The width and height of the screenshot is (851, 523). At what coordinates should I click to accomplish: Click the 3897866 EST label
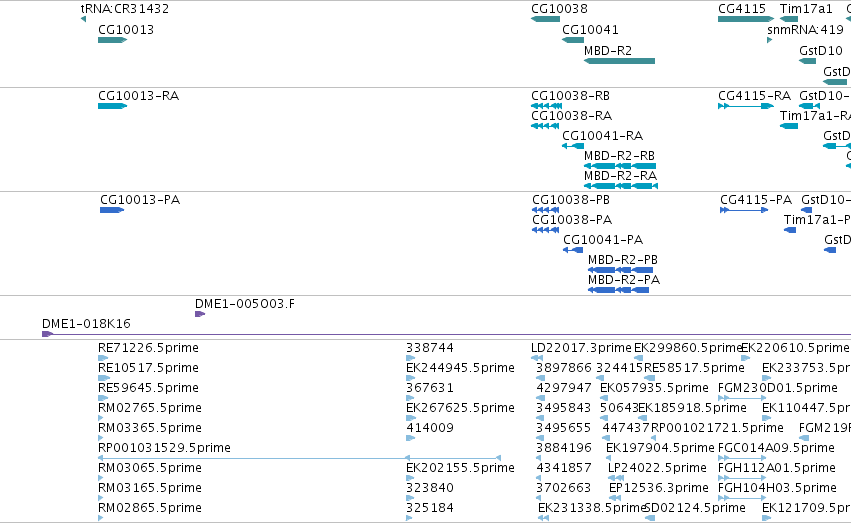click(x=564, y=368)
